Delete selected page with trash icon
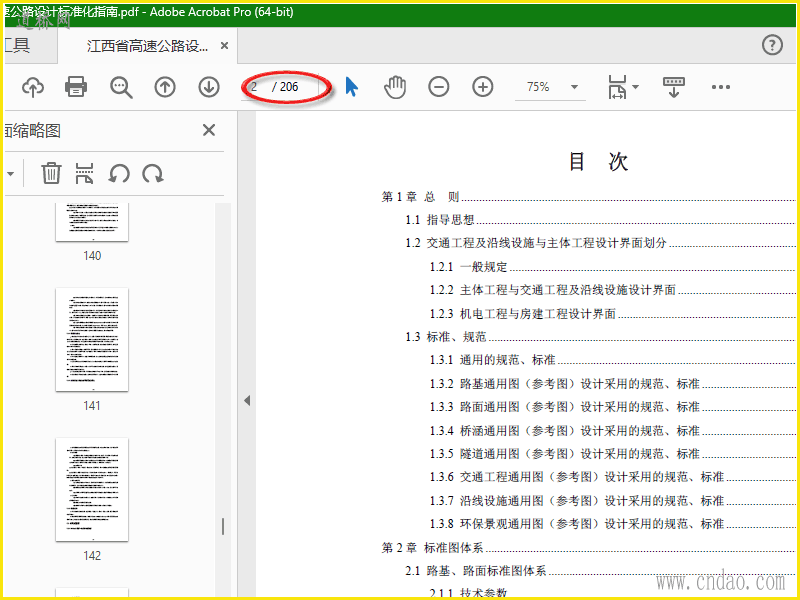Screen dimensions: 800x600 [x=51, y=173]
